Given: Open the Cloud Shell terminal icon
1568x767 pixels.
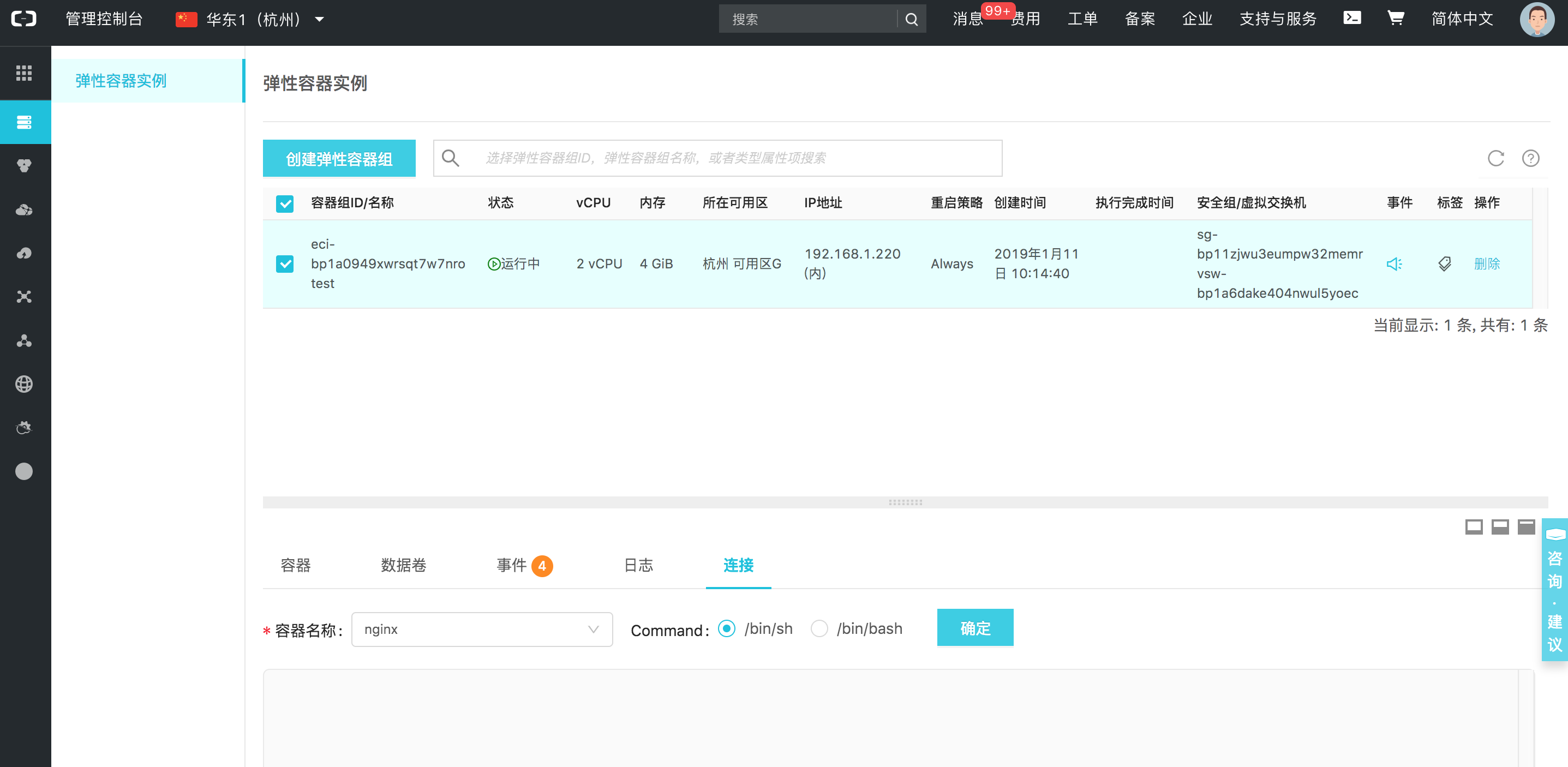Looking at the screenshot, I should click(x=1352, y=18).
